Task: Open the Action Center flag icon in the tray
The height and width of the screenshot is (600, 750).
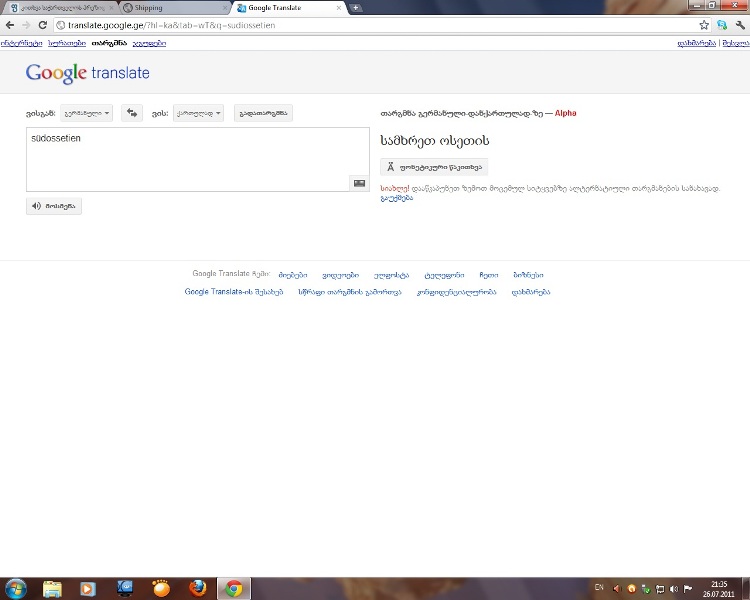Action: coord(688,589)
